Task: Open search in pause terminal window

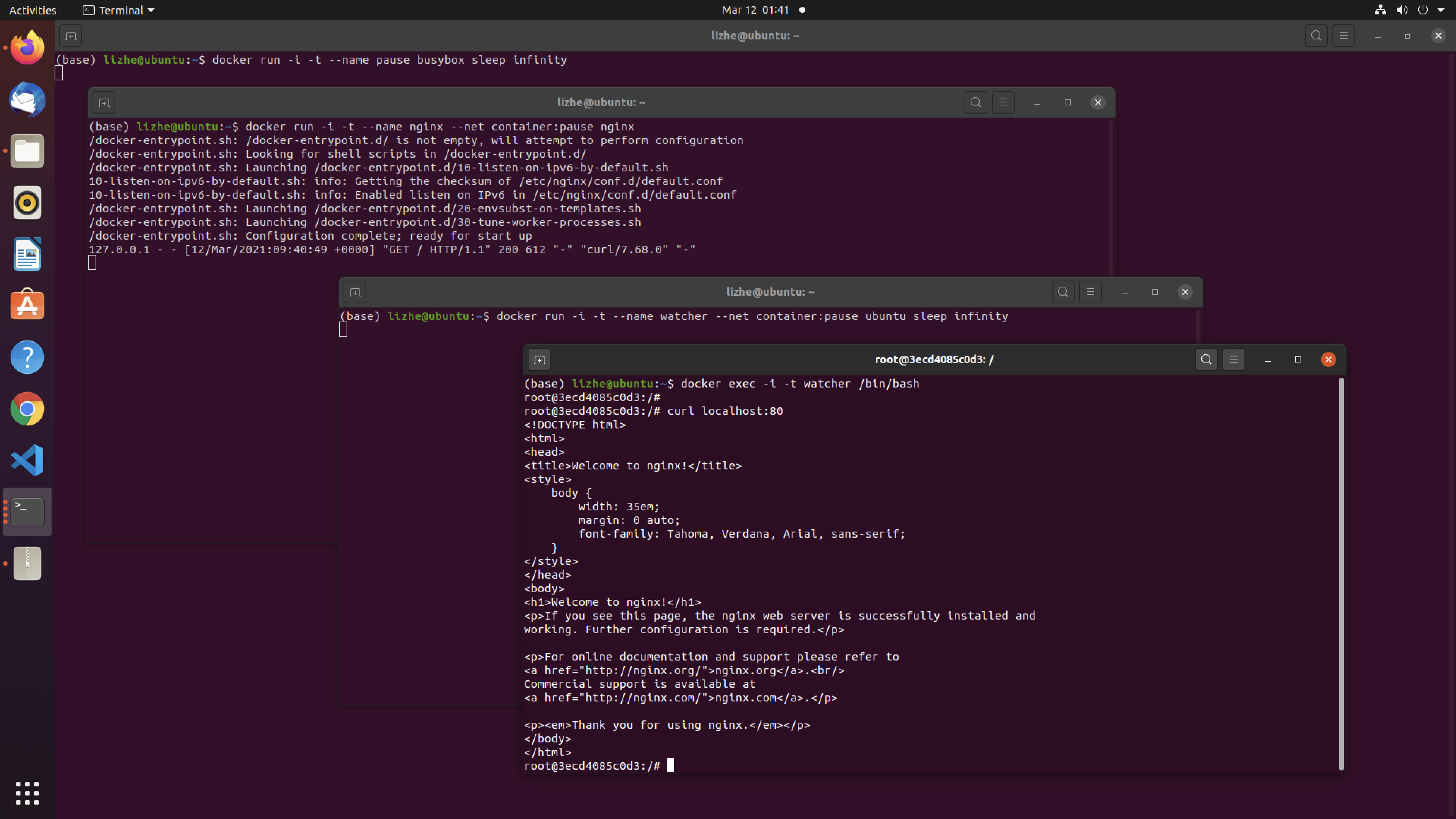Action: (x=1316, y=36)
